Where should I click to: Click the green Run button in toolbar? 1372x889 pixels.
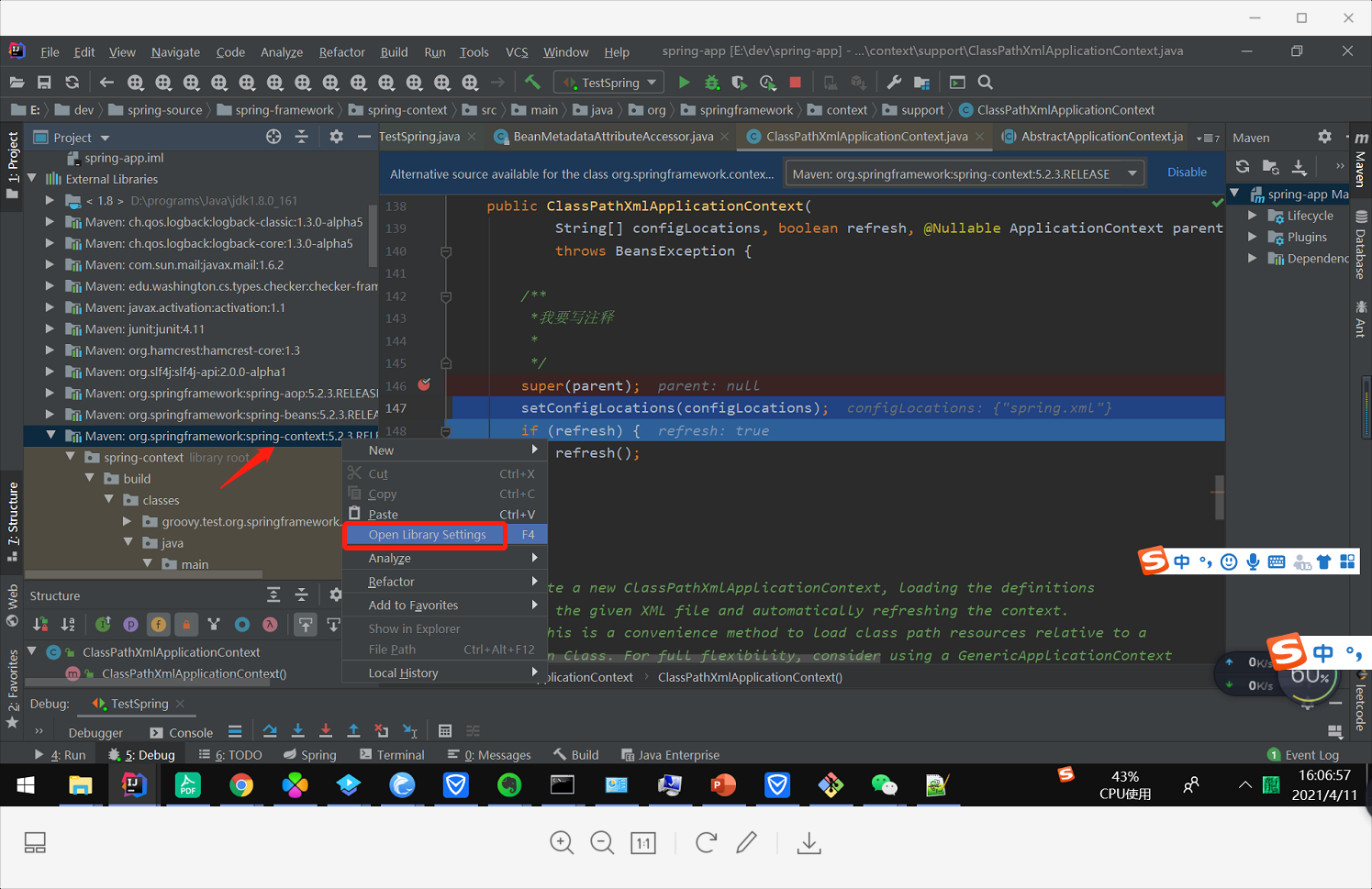coord(684,83)
